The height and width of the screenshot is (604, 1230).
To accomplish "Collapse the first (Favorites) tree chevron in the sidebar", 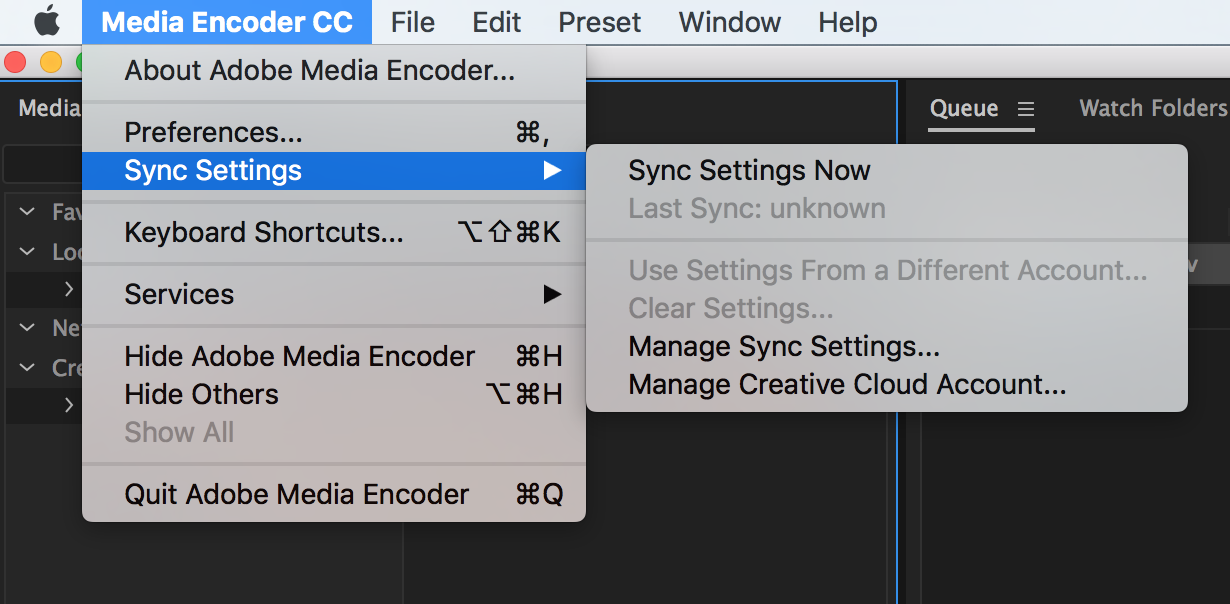I will coord(28,212).
